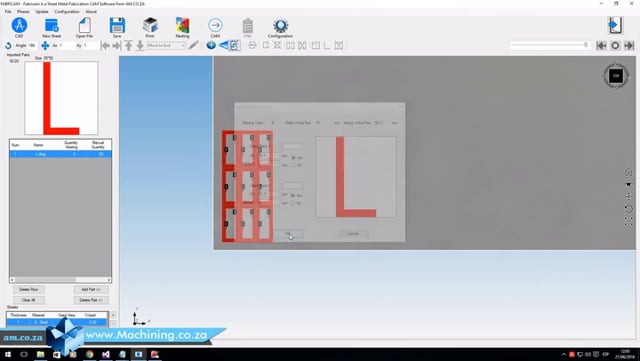Open Google Chrome from taskbar
Image resolution: width=640 pixels, height=361 pixels.
tap(89, 354)
